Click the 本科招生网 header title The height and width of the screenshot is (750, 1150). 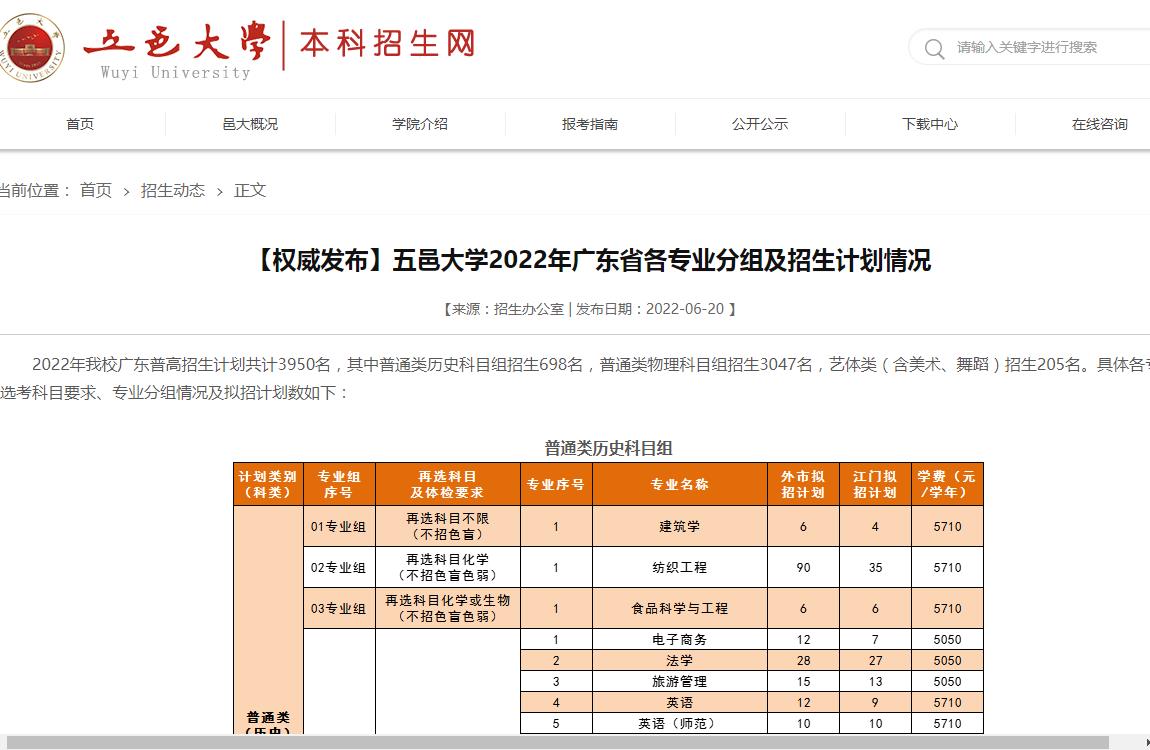387,43
